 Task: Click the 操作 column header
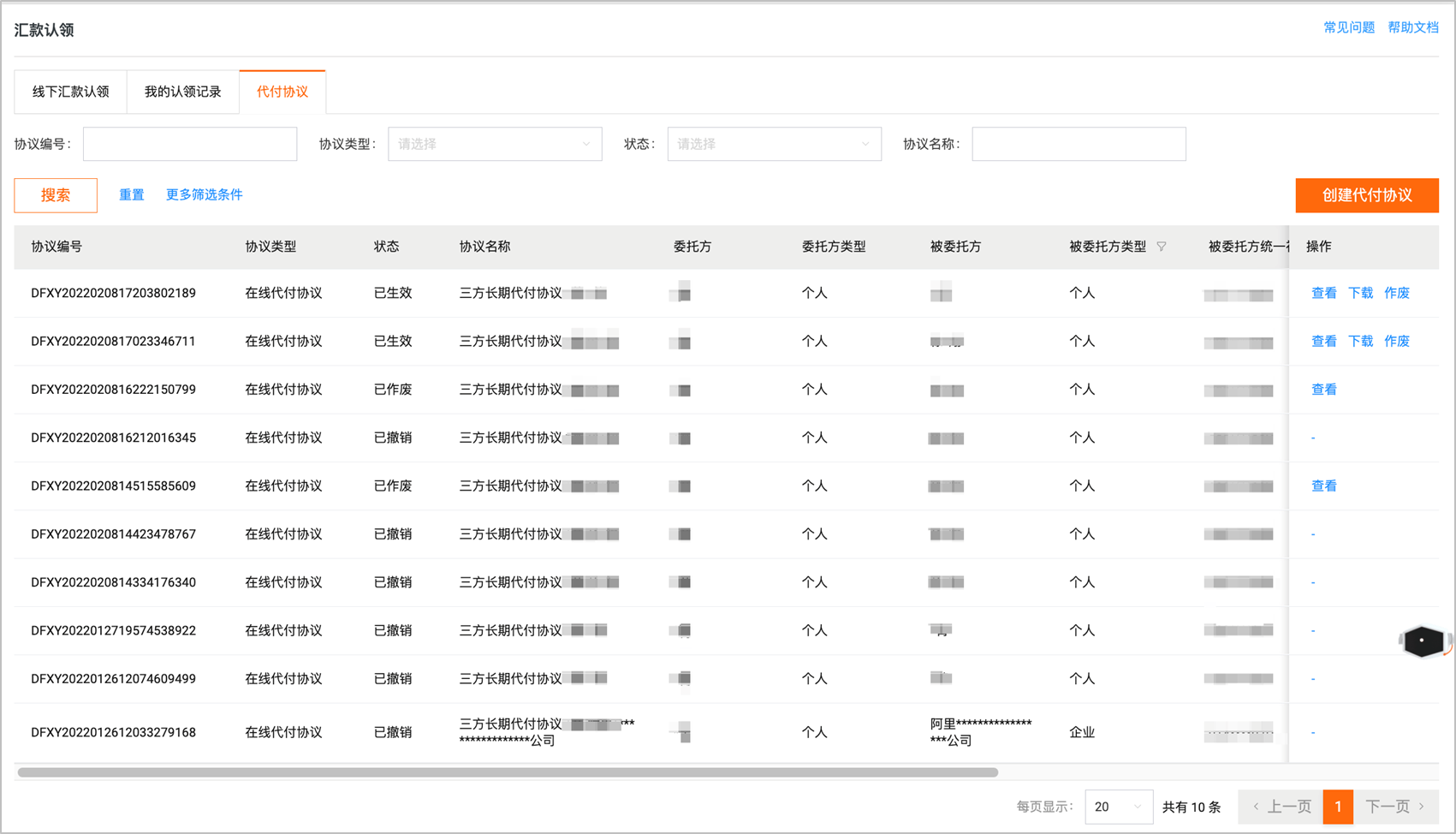(1319, 247)
